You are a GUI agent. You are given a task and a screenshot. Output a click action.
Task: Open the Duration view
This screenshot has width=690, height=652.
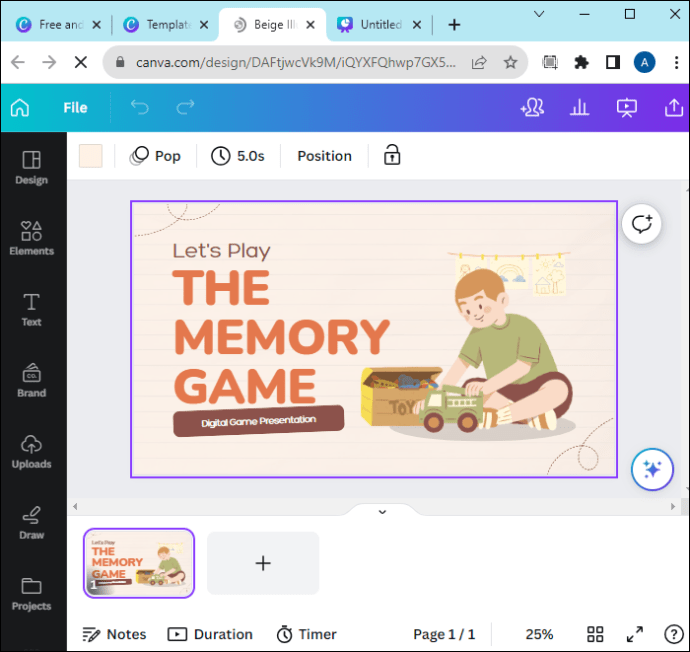(210, 634)
